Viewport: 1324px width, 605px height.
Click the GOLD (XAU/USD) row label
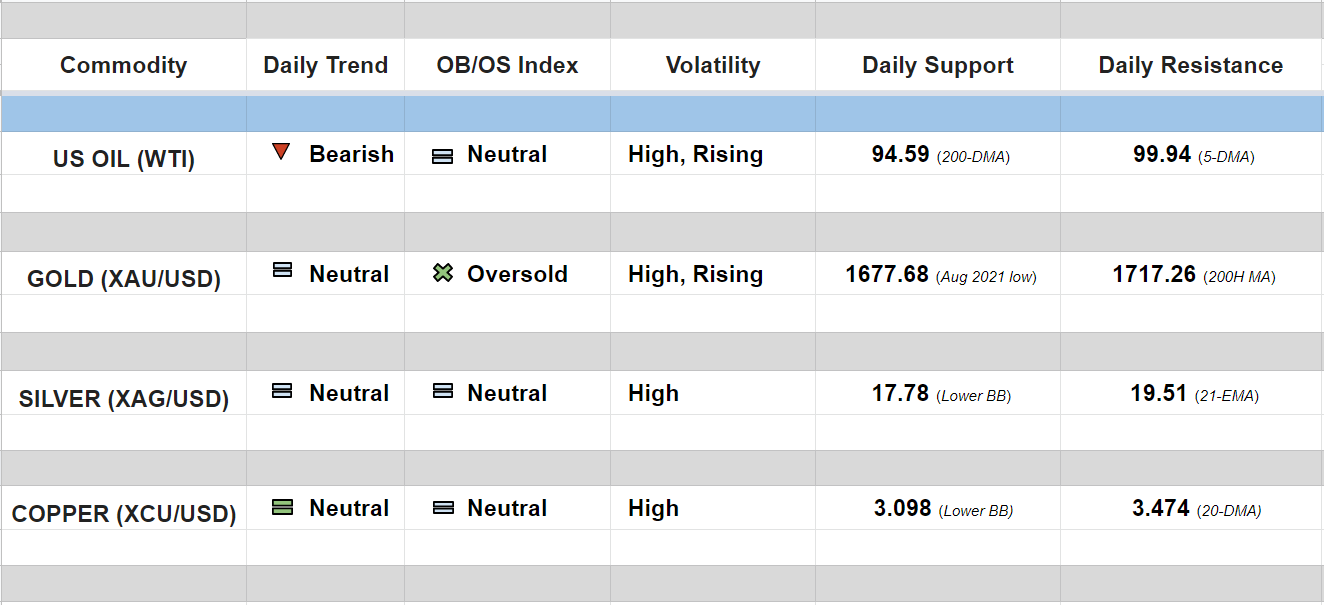[x=123, y=279]
